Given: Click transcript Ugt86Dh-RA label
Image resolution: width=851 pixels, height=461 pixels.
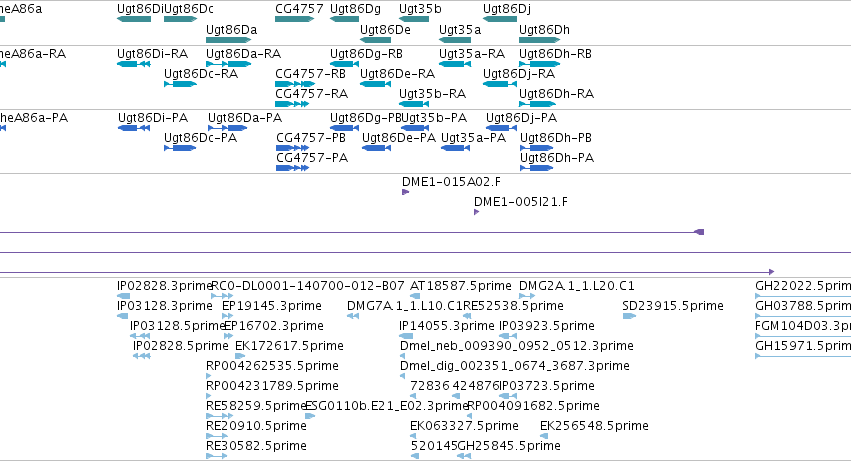Looking at the screenshot, I should click(x=556, y=93).
